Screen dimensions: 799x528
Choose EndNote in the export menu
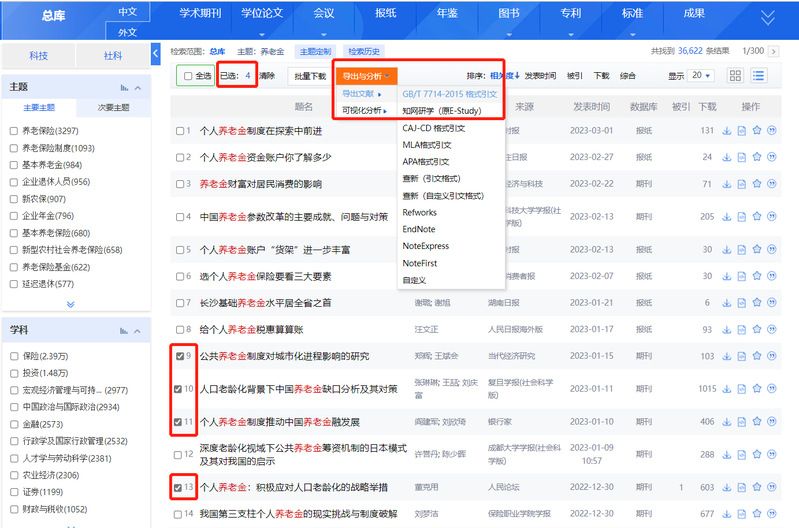click(x=418, y=229)
